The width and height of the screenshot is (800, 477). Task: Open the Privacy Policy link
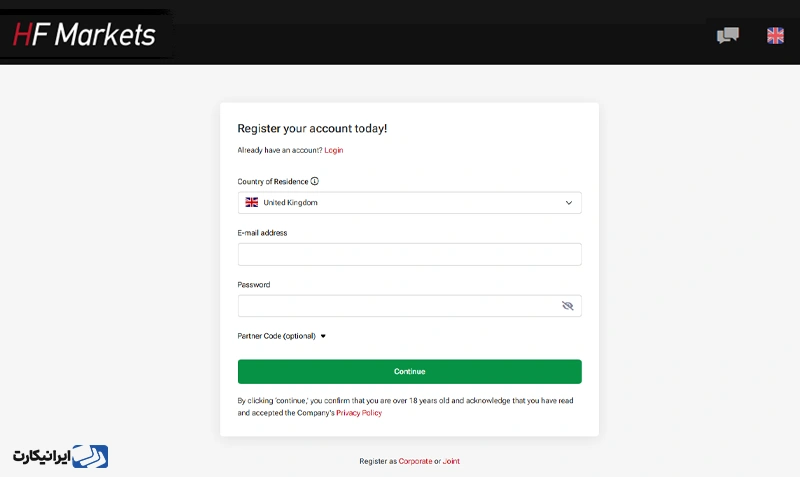point(359,413)
